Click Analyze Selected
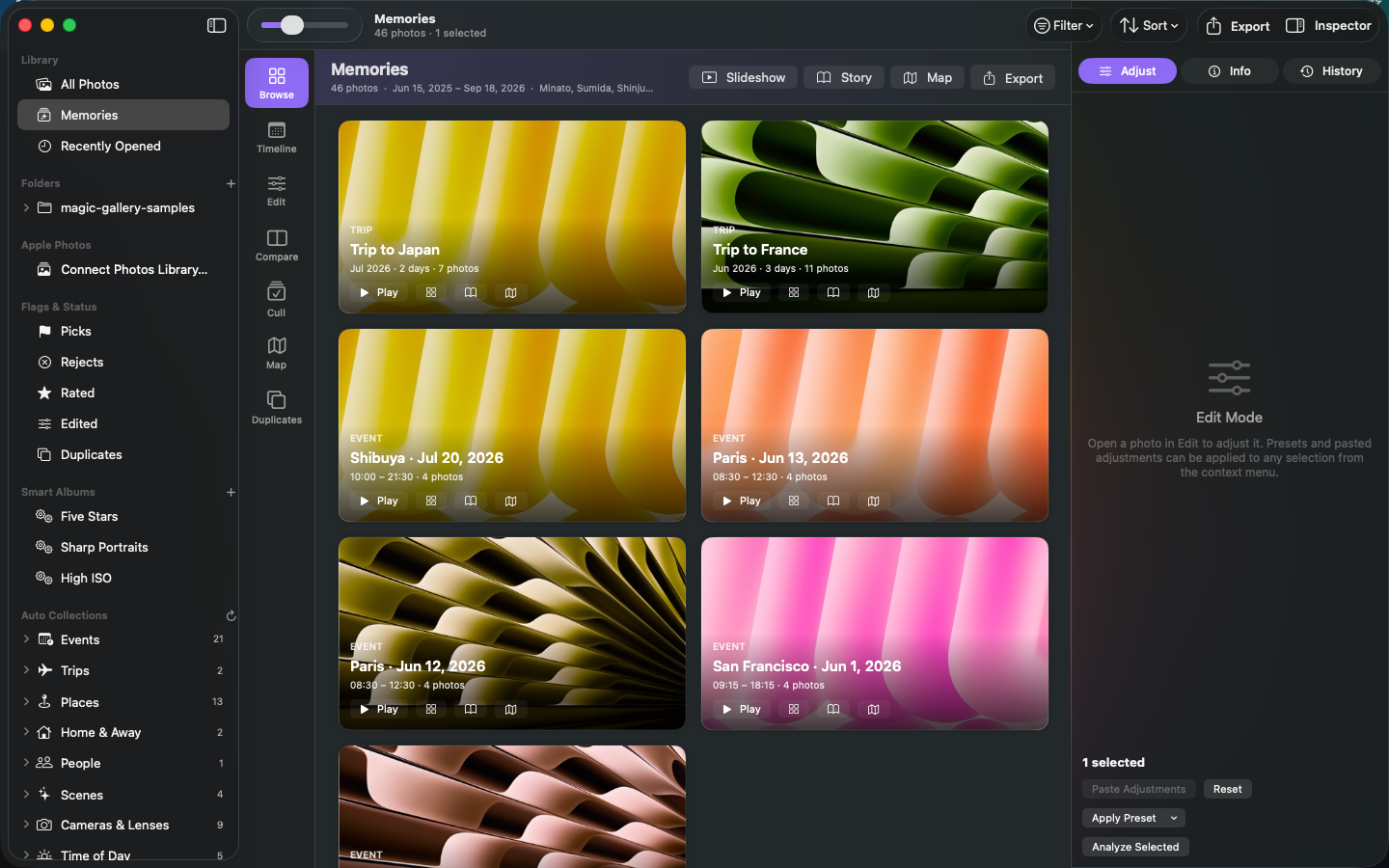Screen dimensions: 1389x868 (1135, 847)
